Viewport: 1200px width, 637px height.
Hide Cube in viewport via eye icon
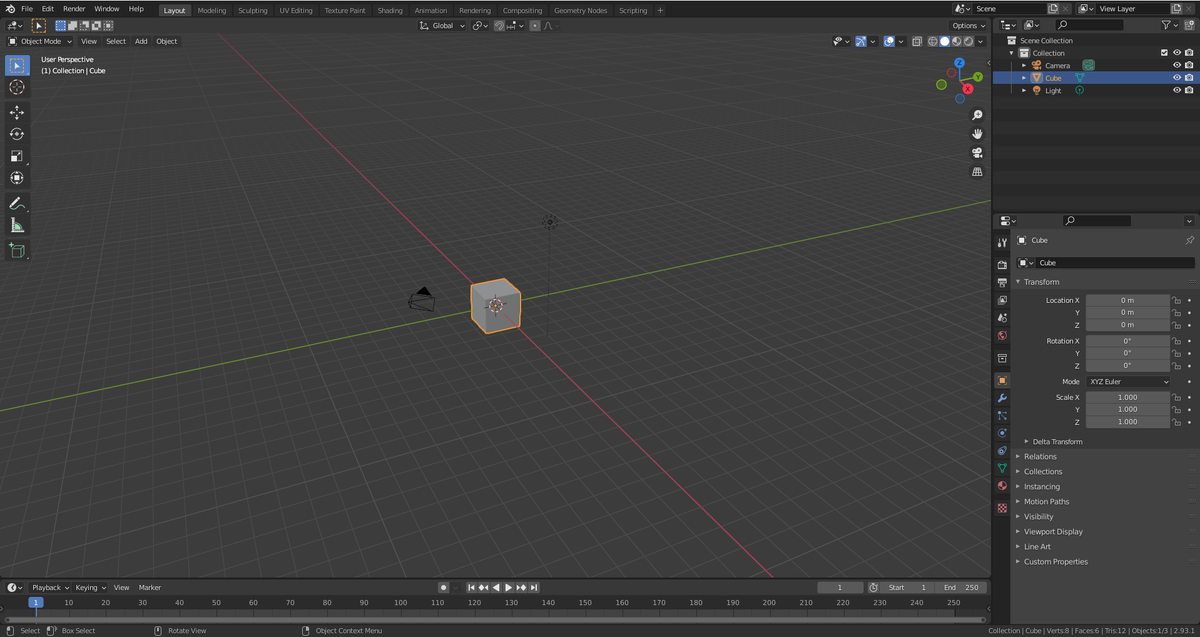tap(1177, 77)
